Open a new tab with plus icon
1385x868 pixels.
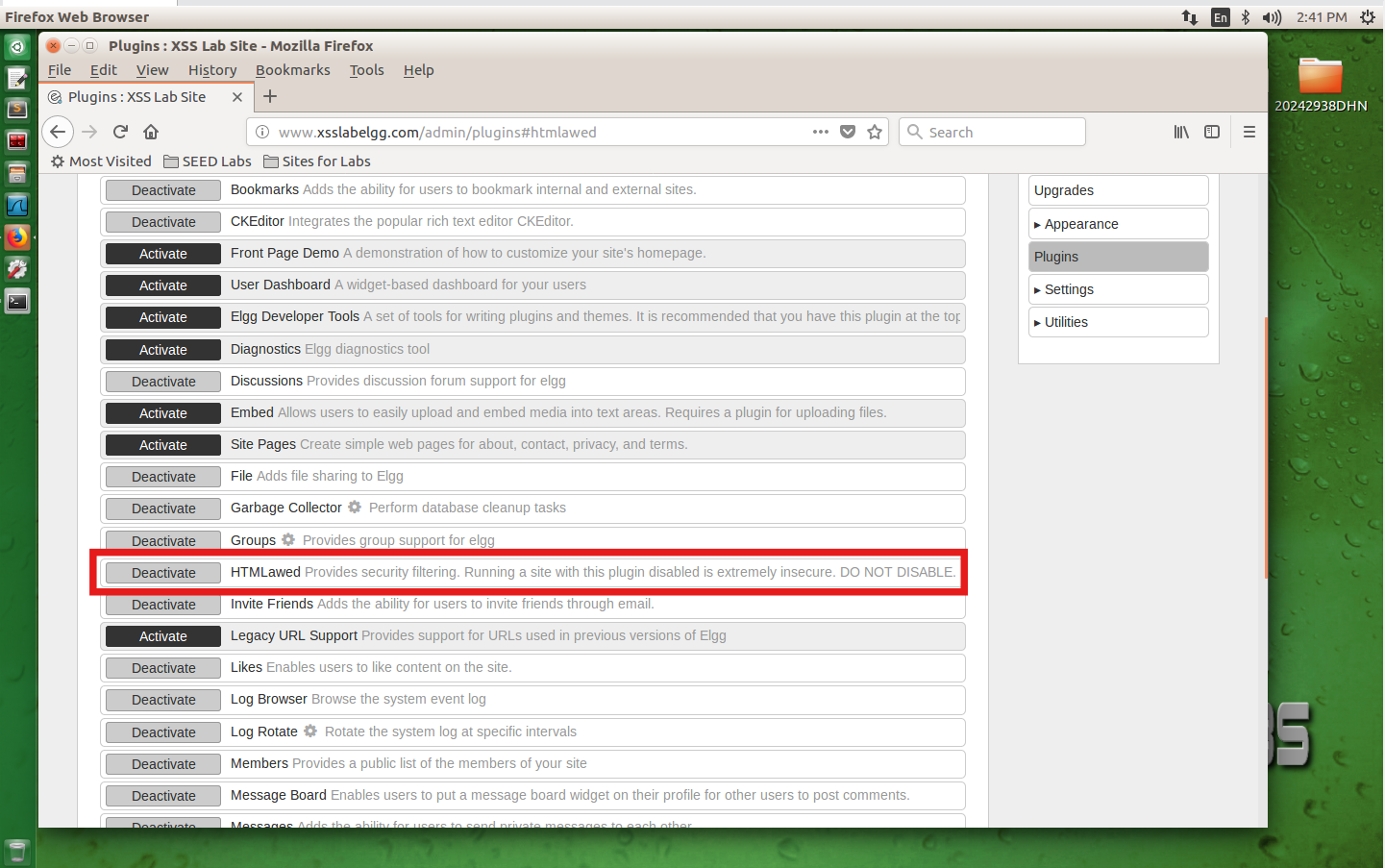(270, 96)
